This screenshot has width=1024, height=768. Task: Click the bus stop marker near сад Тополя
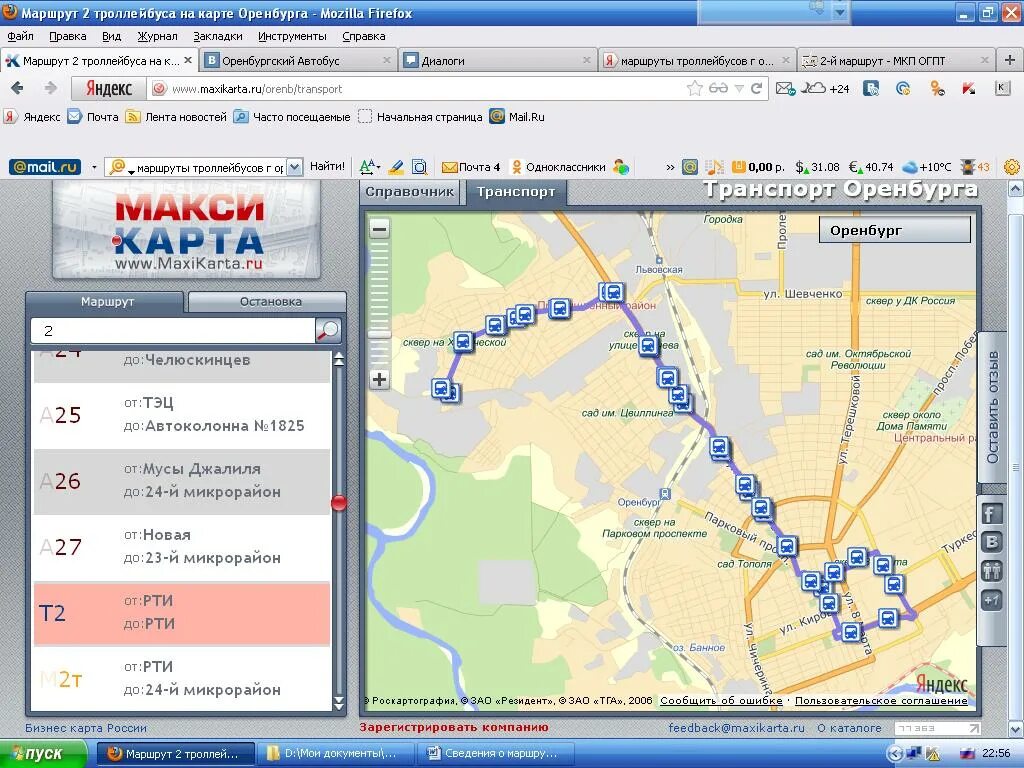[788, 546]
